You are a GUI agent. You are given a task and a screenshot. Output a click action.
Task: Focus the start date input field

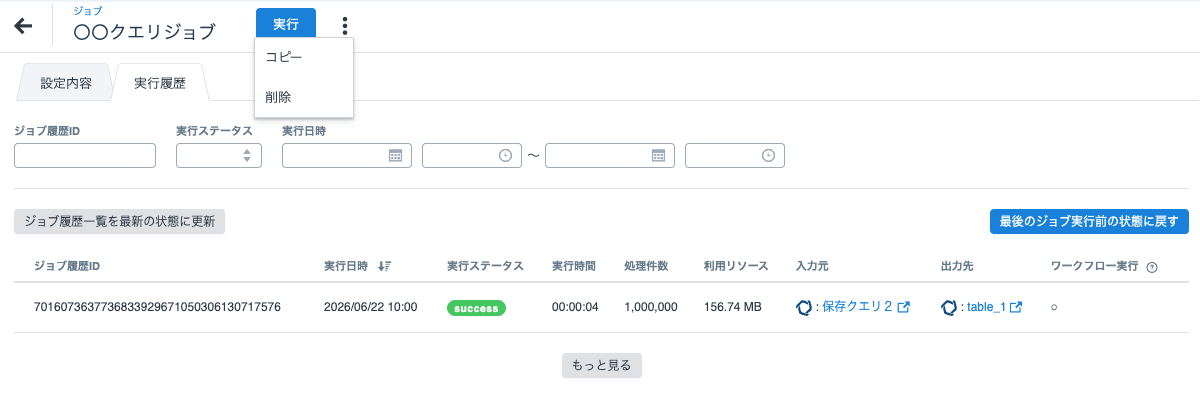[347, 155]
